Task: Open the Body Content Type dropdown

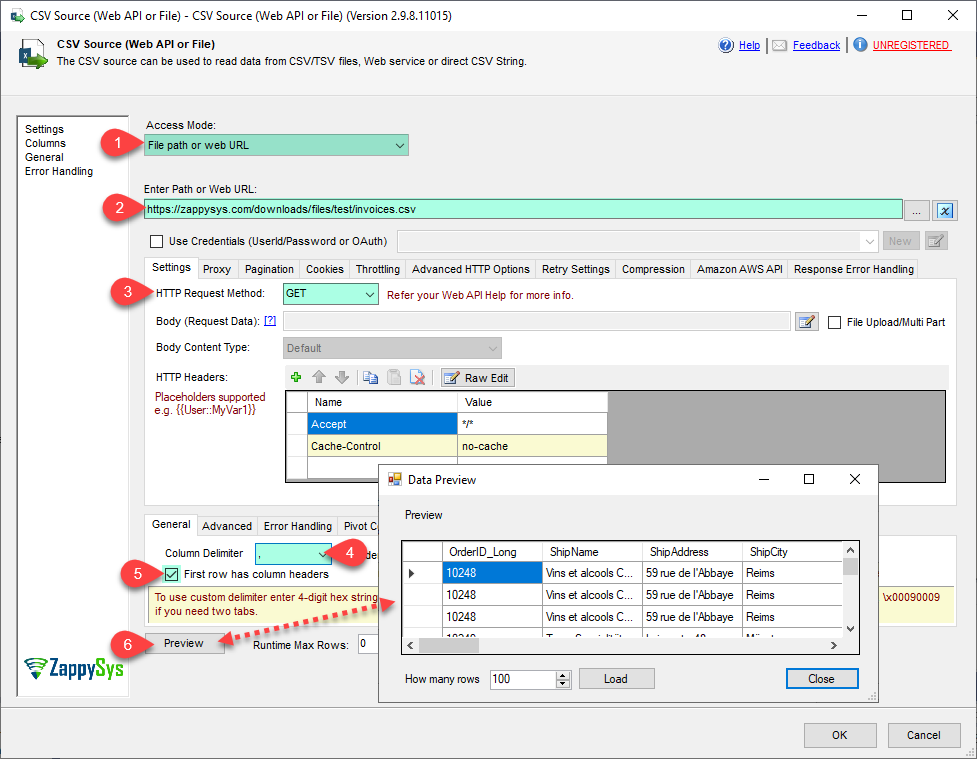Action: (392, 348)
